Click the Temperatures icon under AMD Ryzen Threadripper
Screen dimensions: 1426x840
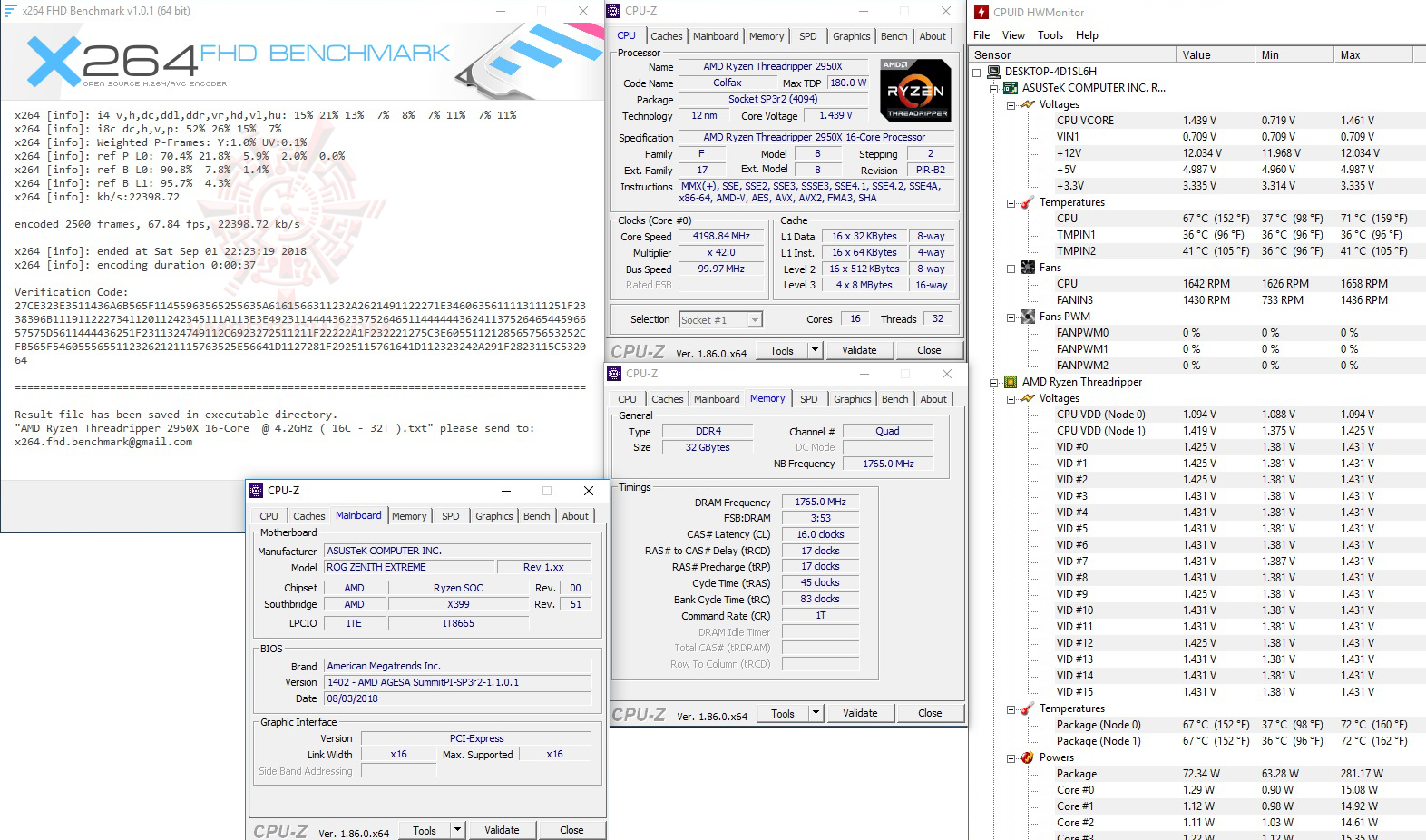tap(1028, 708)
